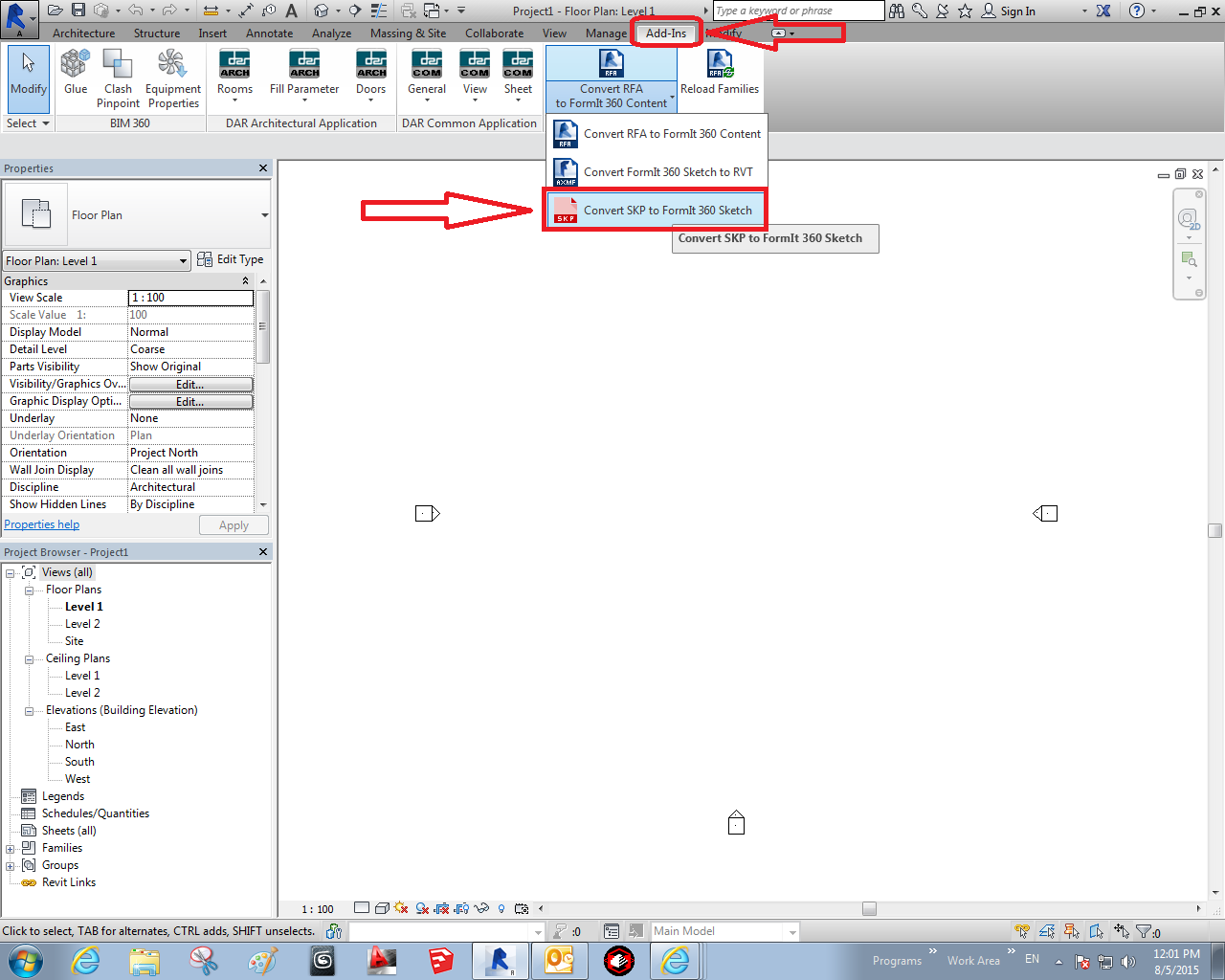Click the Undo arrow icon
This screenshot has width=1225, height=980.
click(135, 11)
